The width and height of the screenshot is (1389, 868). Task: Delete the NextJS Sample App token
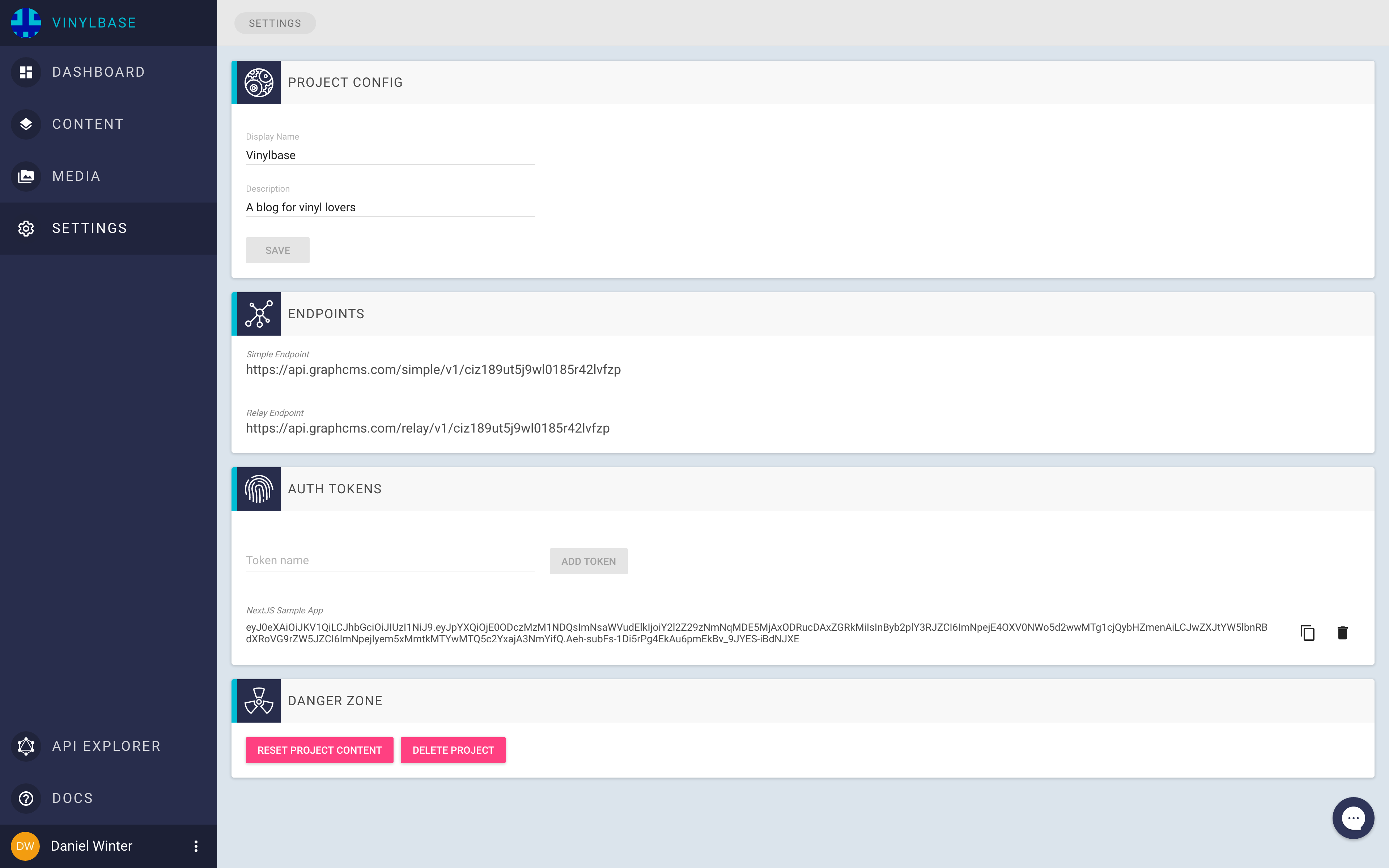(x=1342, y=633)
